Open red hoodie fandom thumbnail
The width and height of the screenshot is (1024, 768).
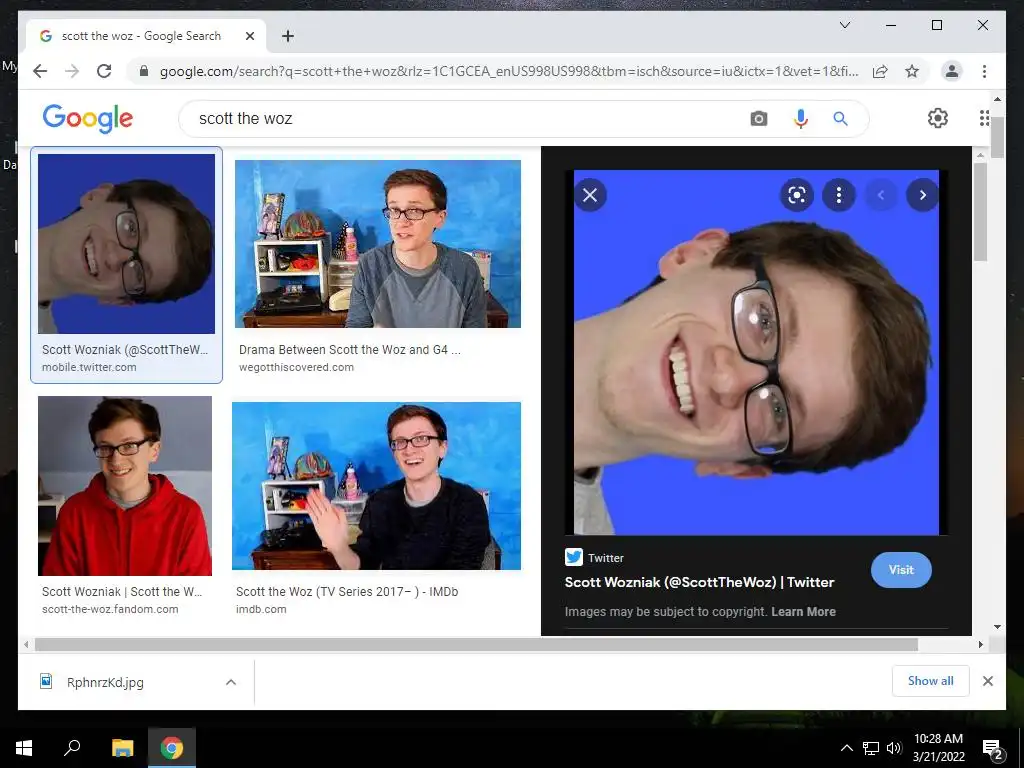click(x=125, y=486)
